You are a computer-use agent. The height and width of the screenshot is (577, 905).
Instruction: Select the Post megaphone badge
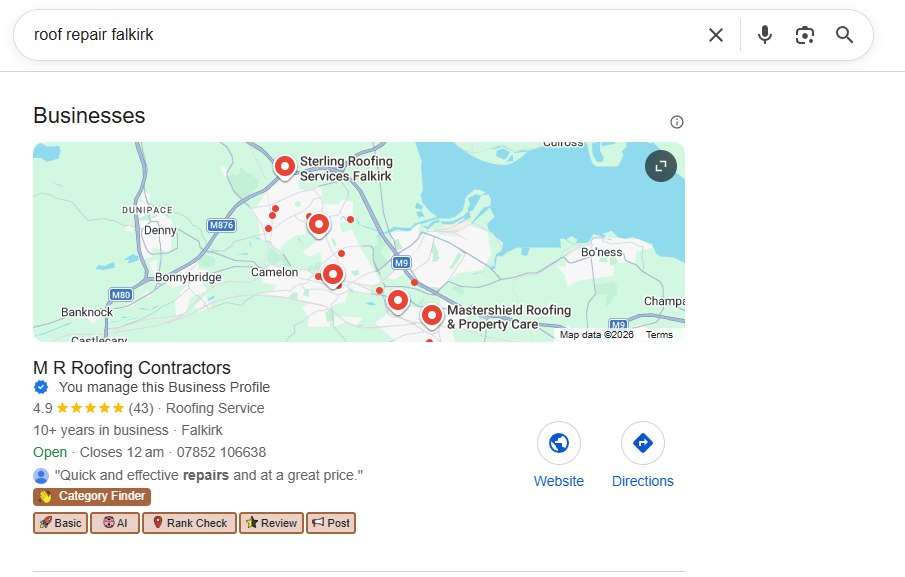(331, 522)
